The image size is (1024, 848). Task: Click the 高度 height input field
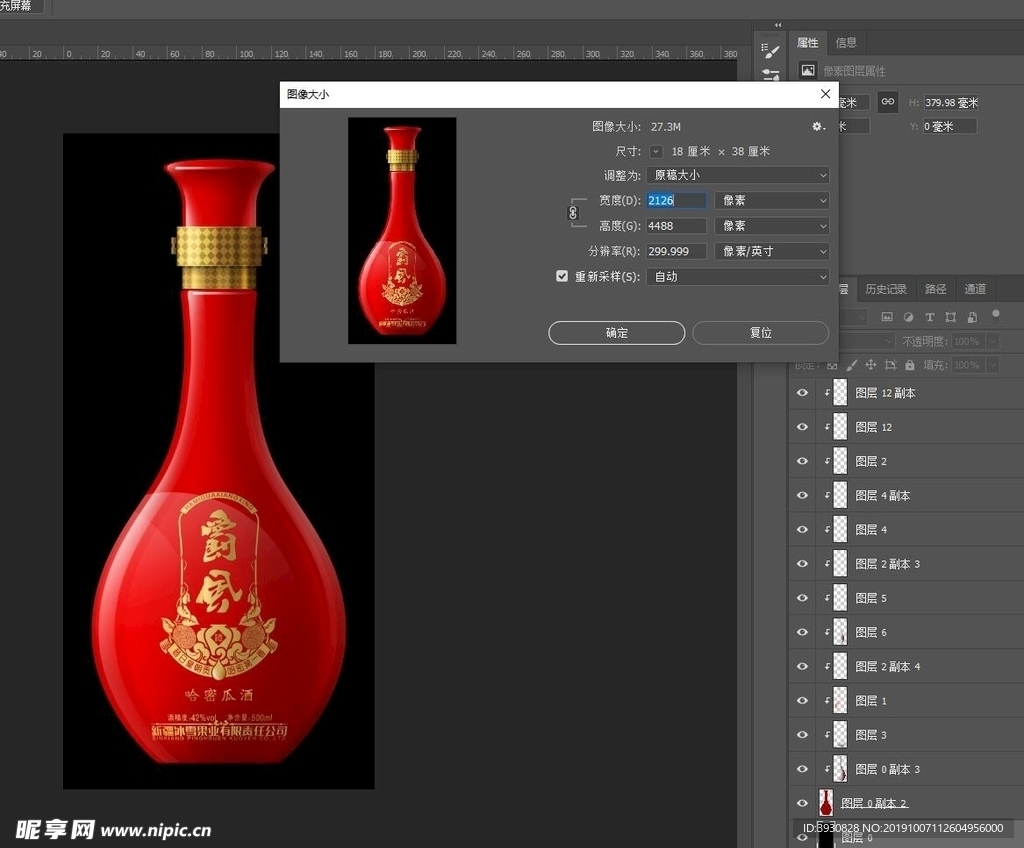676,225
